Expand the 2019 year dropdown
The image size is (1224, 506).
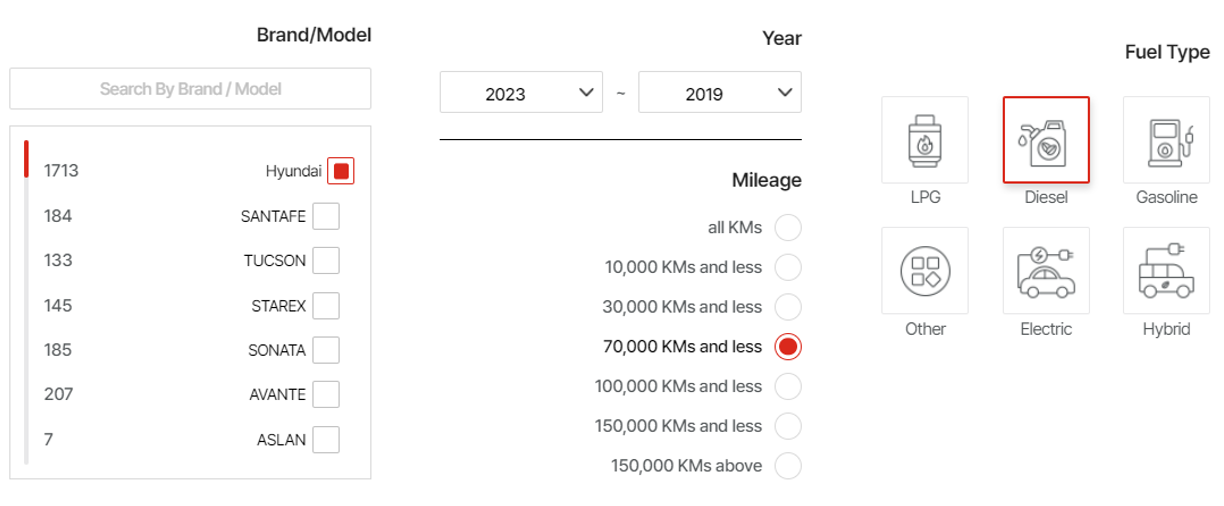tap(720, 93)
